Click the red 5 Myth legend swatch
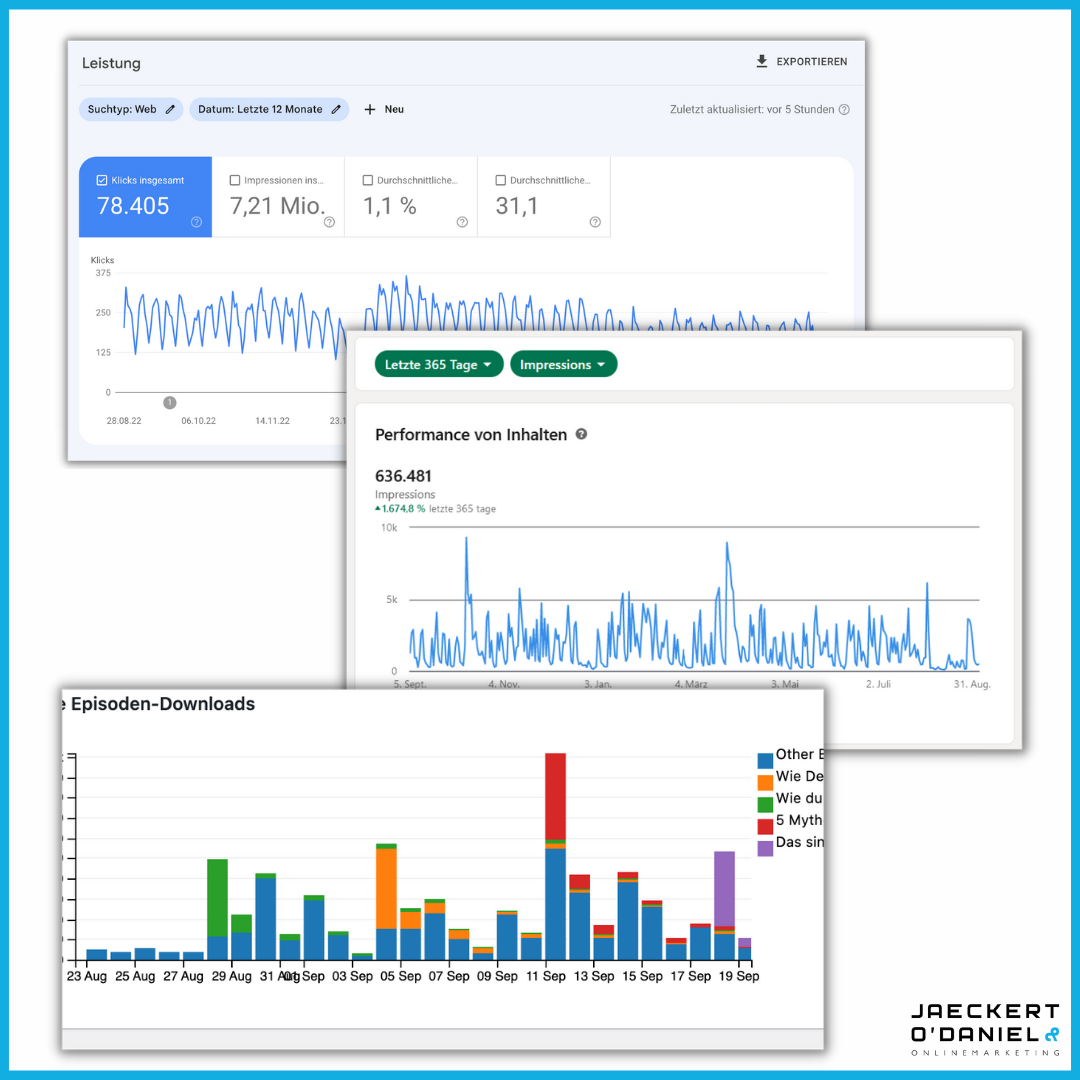The height and width of the screenshot is (1080, 1080). (x=765, y=827)
